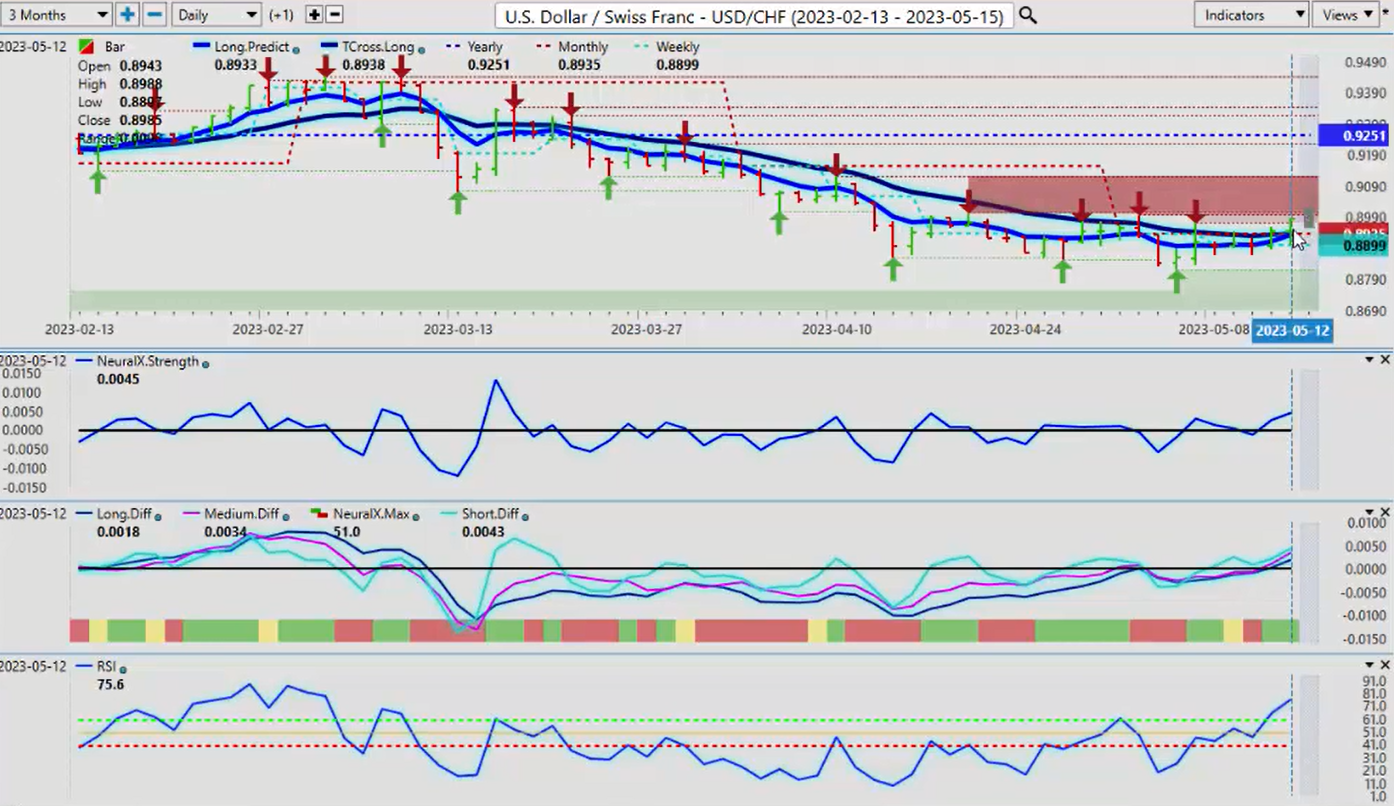Collapse the NeuralX.Strength panel with its arrow
The image size is (1394, 806).
pyautogui.click(x=1369, y=360)
